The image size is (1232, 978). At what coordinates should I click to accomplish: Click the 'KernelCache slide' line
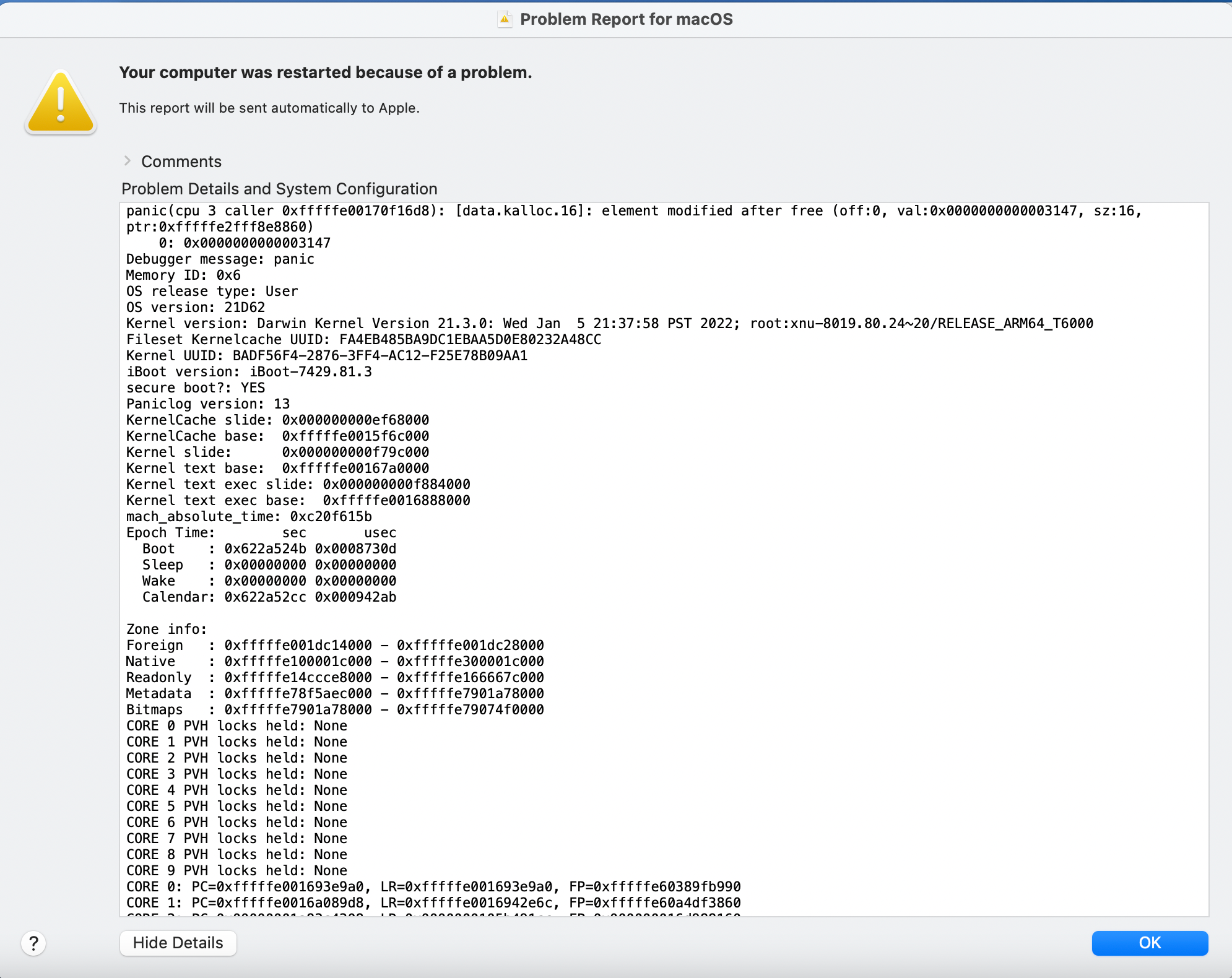tap(277, 420)
